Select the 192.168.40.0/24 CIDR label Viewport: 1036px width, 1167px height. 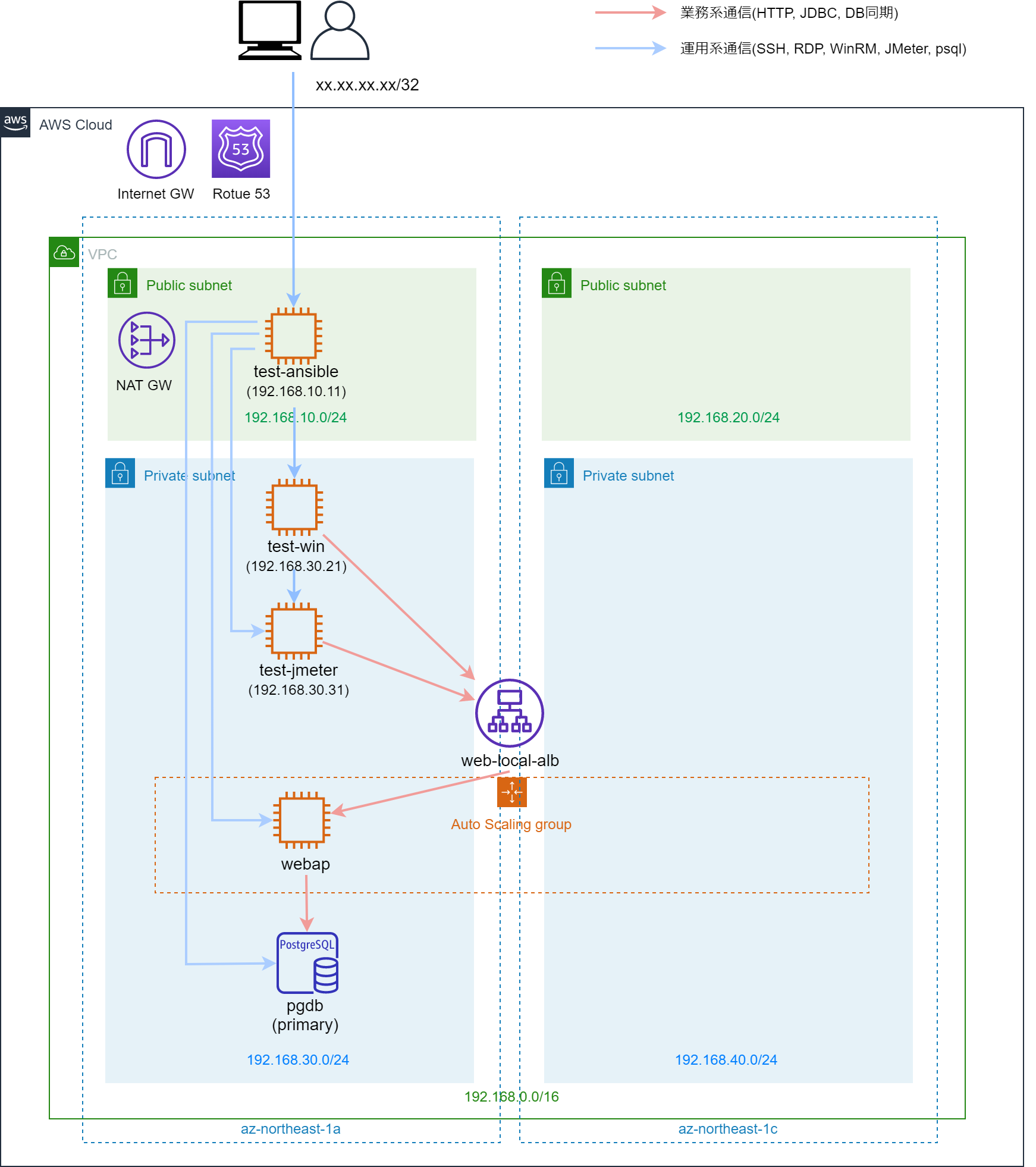726,1060
